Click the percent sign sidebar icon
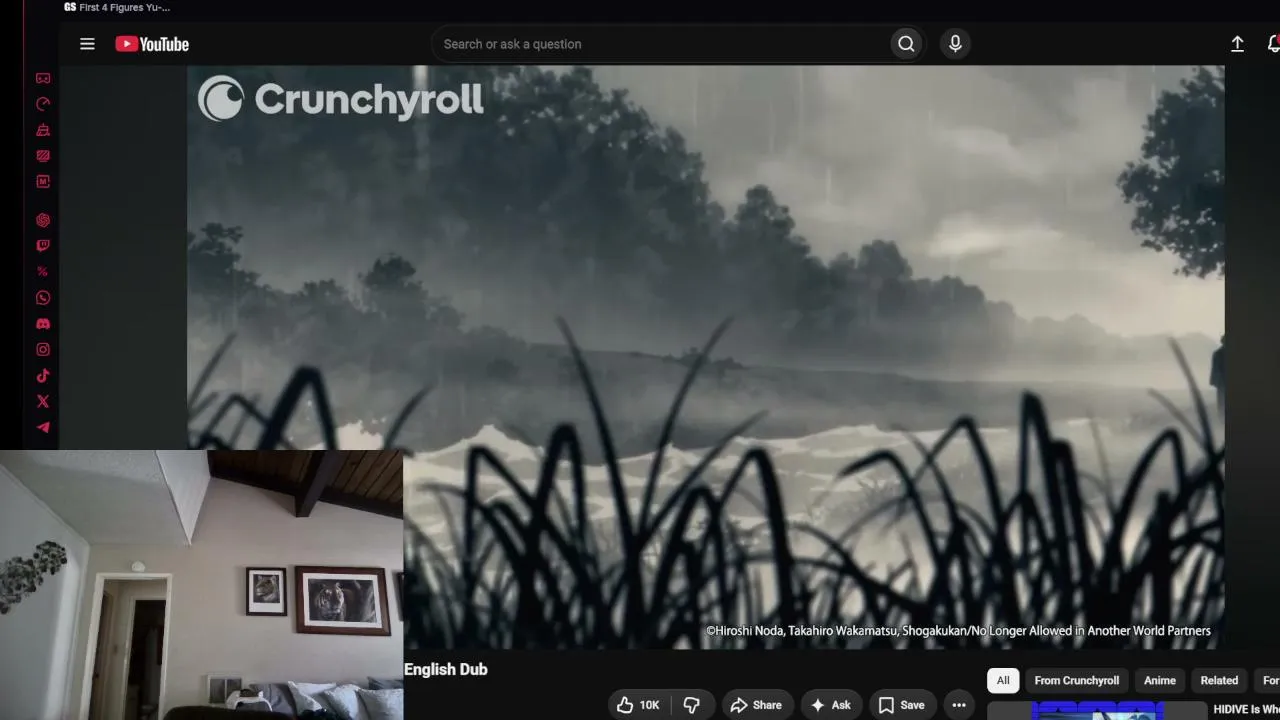This screenshot has width=1280, height=720. (43, 272)
